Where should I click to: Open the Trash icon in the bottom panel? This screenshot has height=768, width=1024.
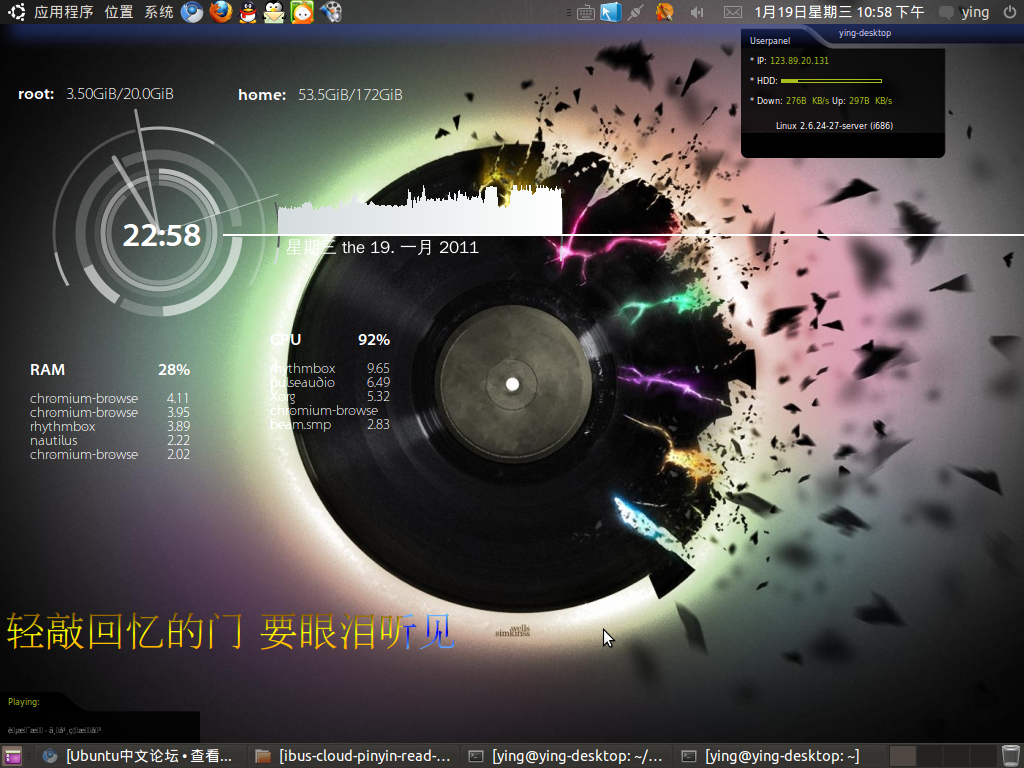point(1010,756)
